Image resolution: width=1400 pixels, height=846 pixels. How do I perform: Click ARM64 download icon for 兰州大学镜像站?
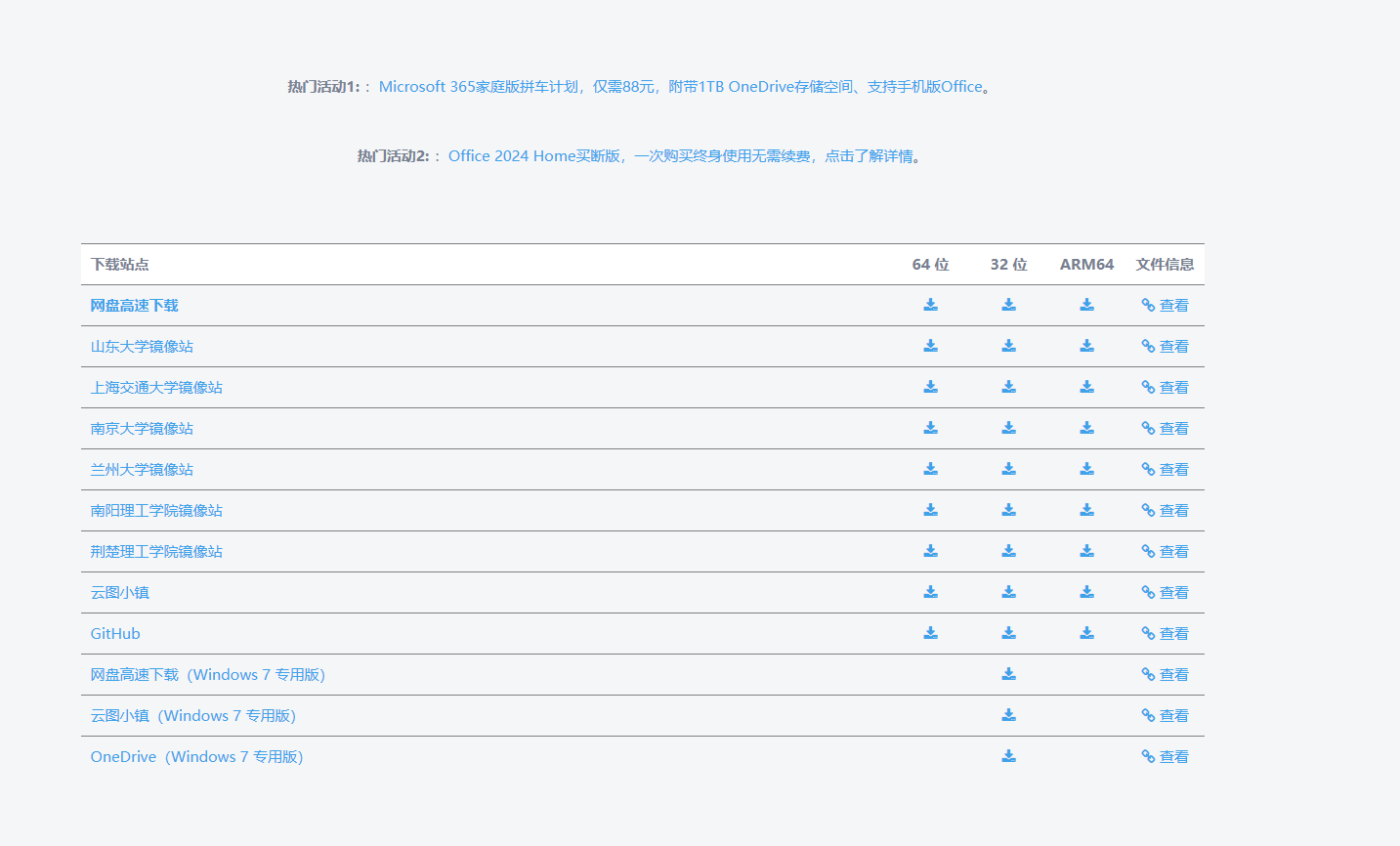pos(1086,469)
